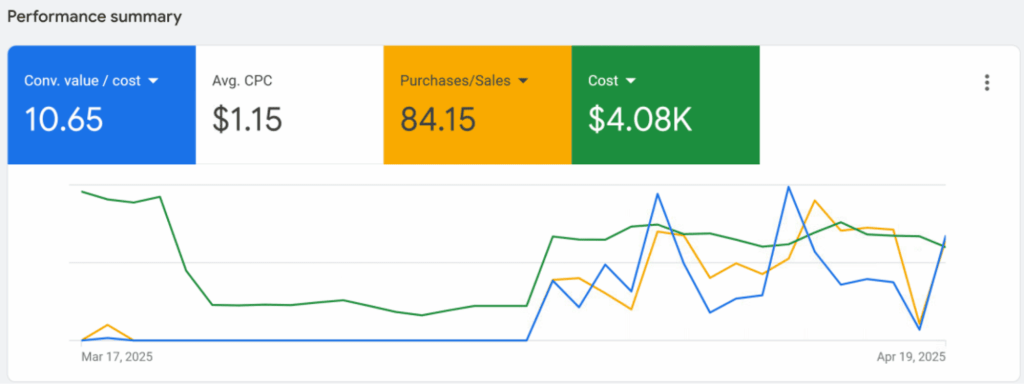Select the Avg. CPC metric card
Screen dimensions: 1024x384
pos(289,104)
